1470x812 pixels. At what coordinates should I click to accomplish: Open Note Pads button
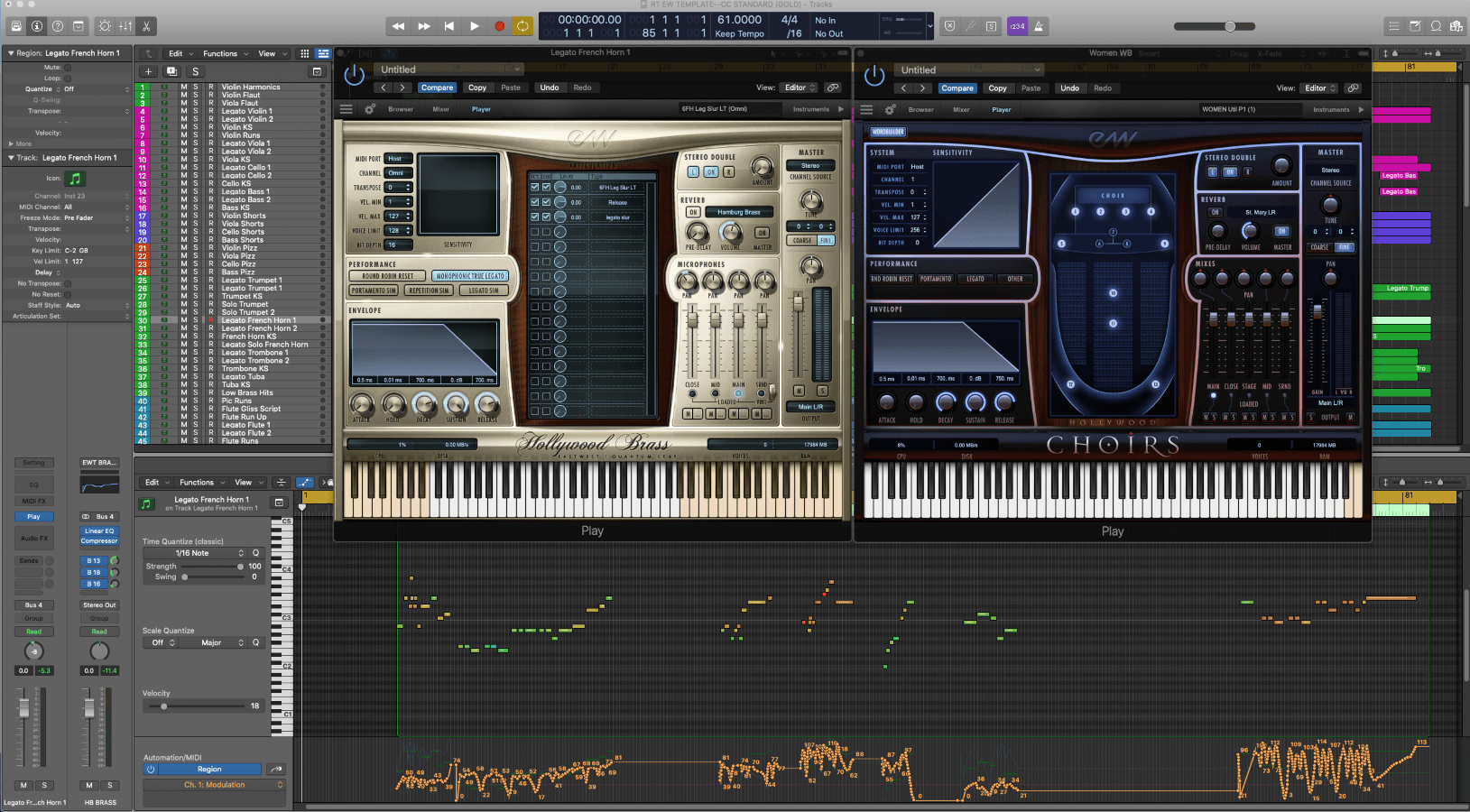[x=1415, y=26]
